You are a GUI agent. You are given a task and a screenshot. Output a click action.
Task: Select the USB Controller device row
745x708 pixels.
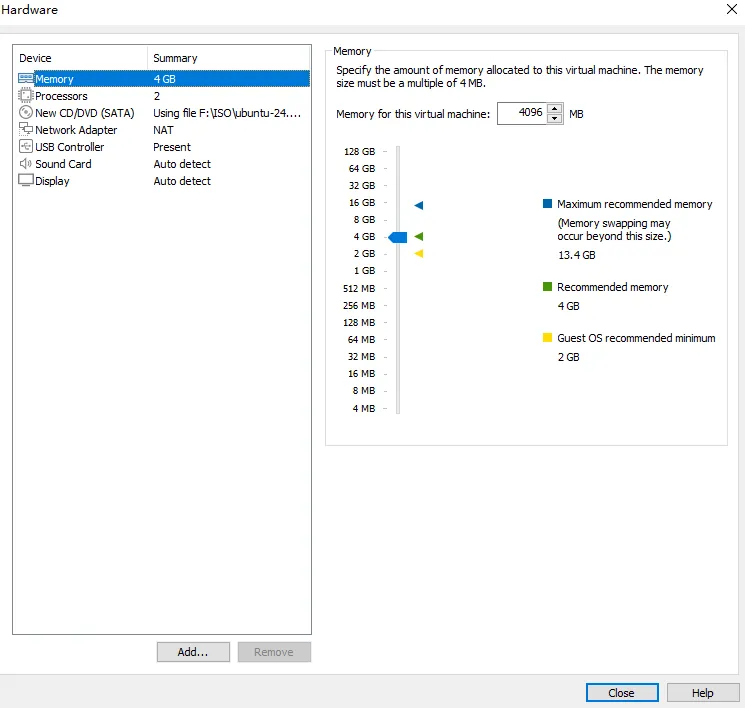[163, 147]
